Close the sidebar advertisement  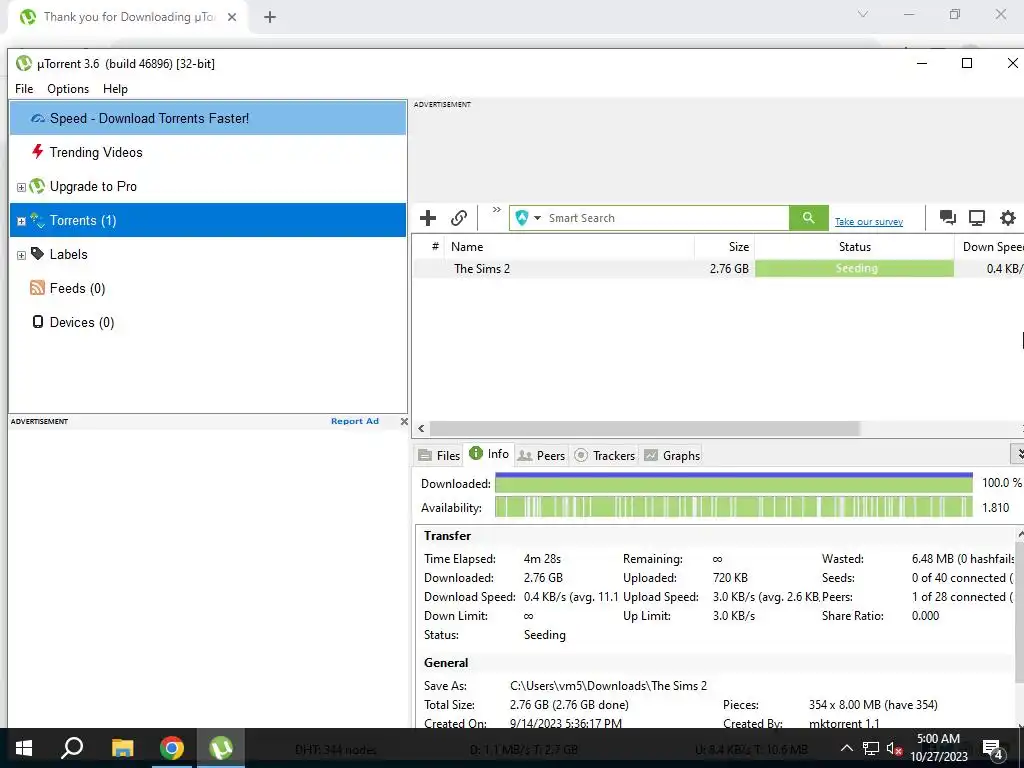(x=404, y=421)
